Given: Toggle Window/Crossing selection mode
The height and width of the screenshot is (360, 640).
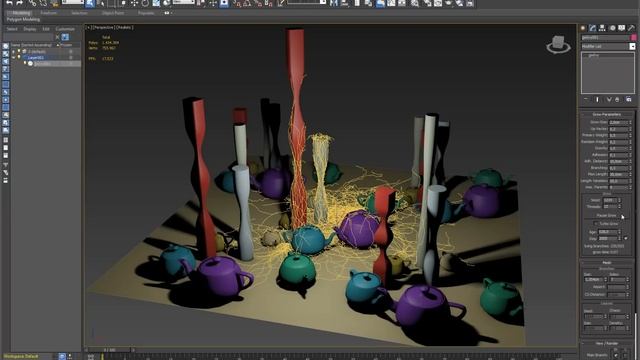Looking at the screenshot, I should [x=122, y=4].
